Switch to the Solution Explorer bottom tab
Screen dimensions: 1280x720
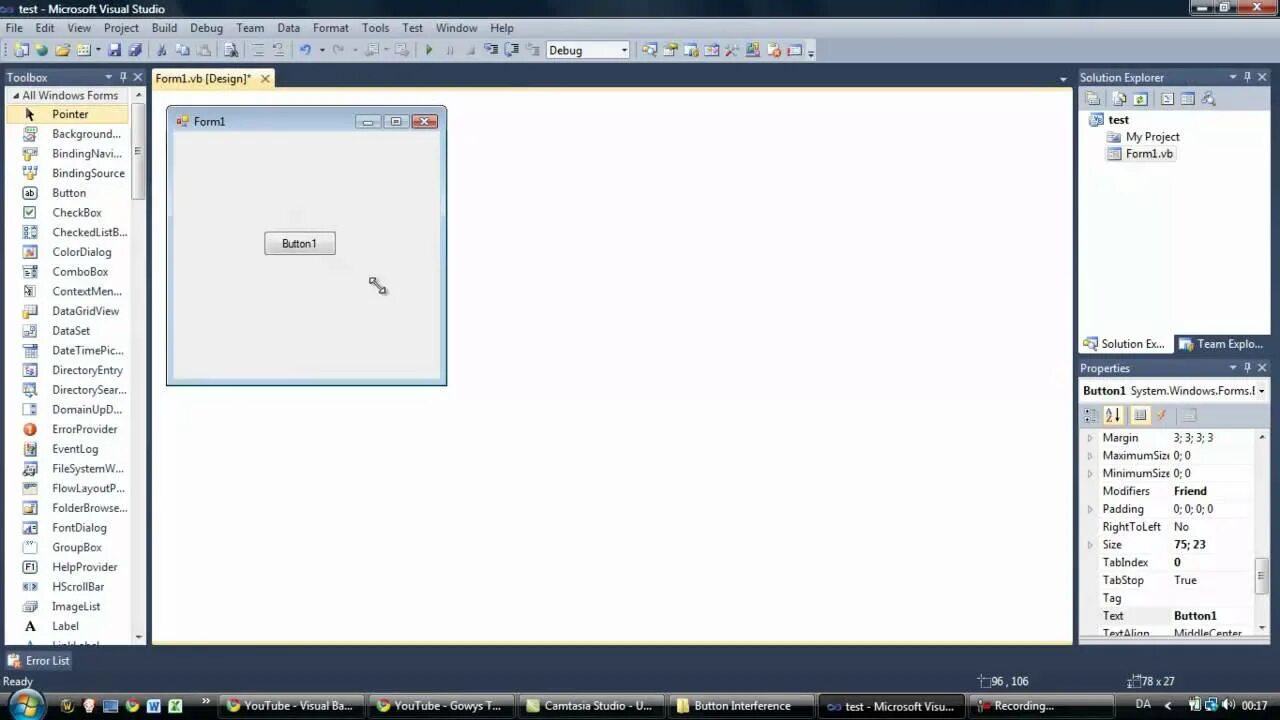[x=1125, y=344]
